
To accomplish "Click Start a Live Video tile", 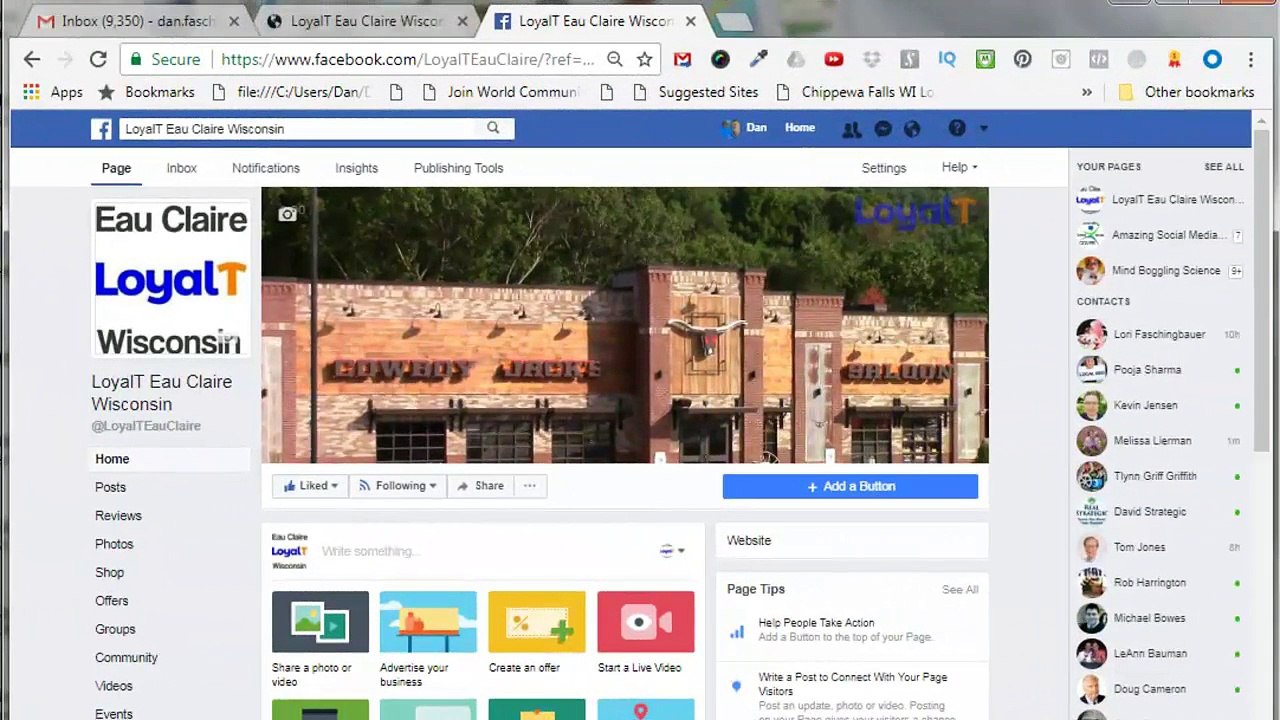I will (x=645, y=633).
